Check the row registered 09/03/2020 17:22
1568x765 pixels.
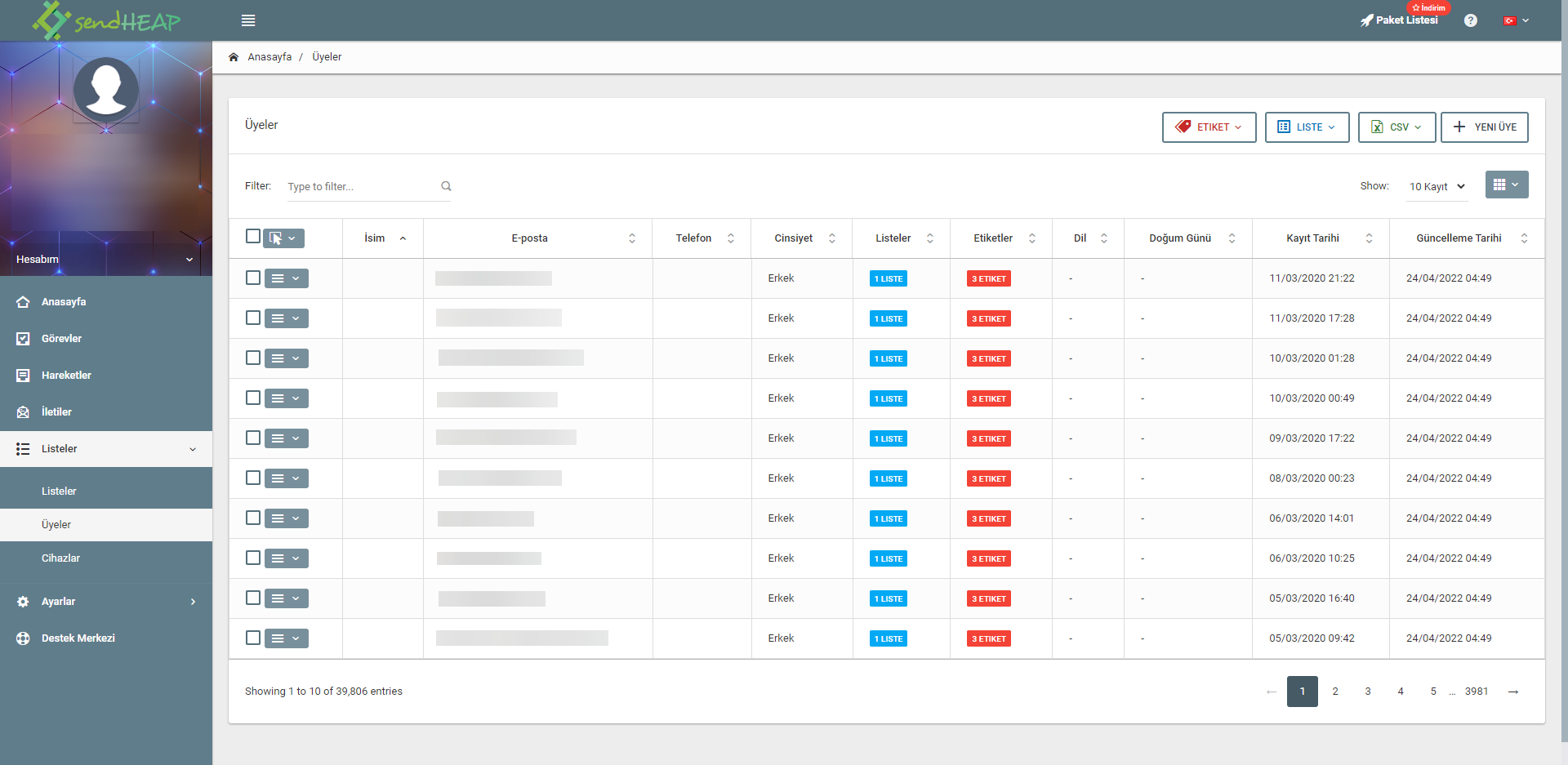click(x=253, y=438)
